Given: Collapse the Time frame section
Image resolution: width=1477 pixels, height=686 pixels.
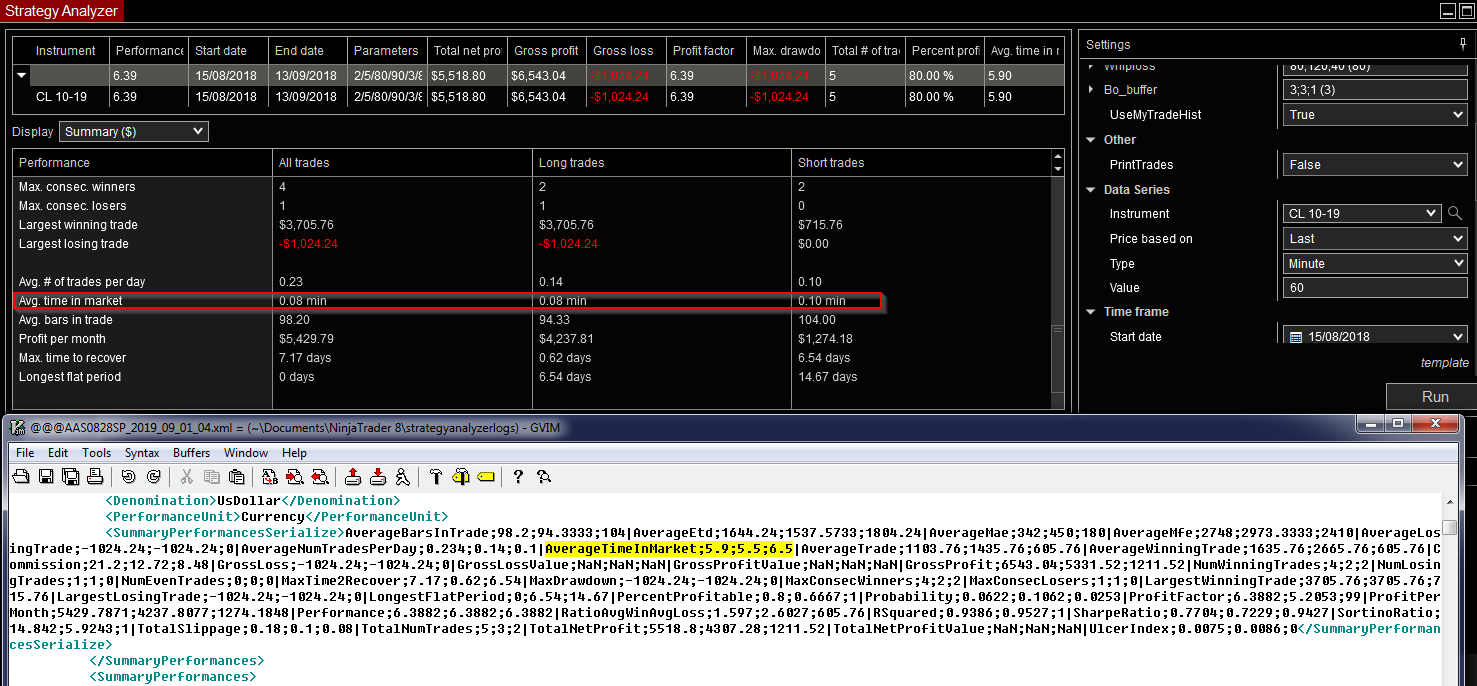Looking at the screenshot, I should click(x=1091, y=312).
